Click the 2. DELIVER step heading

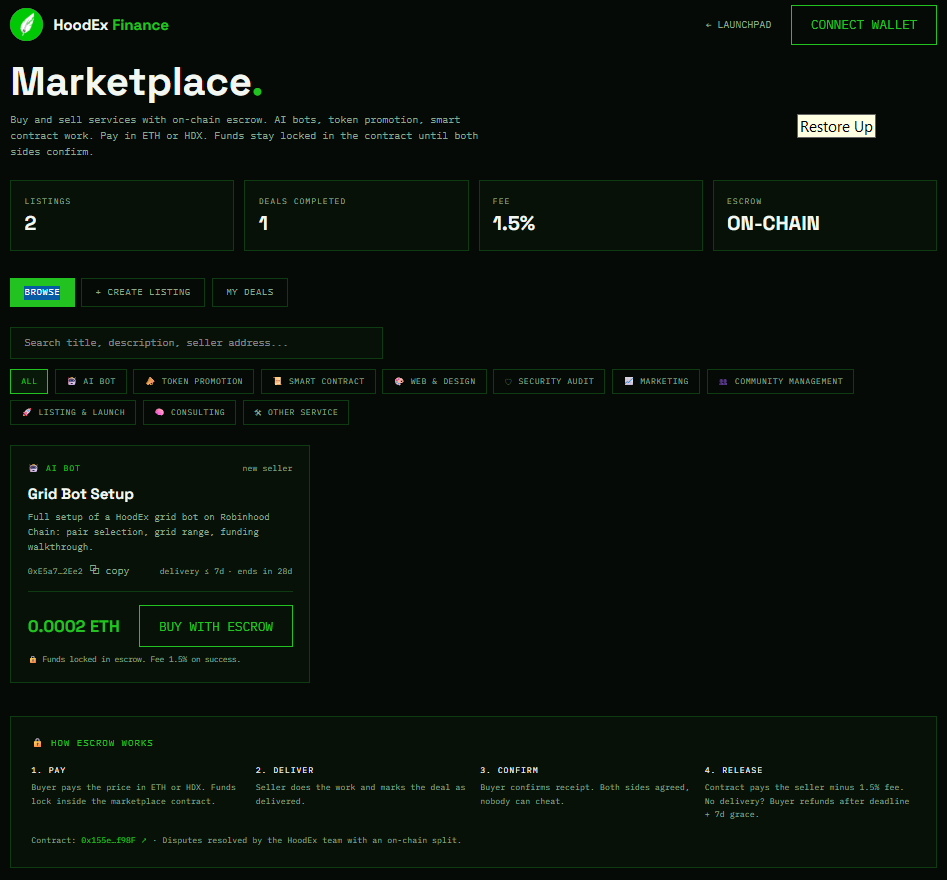click(x=284, y=770)
